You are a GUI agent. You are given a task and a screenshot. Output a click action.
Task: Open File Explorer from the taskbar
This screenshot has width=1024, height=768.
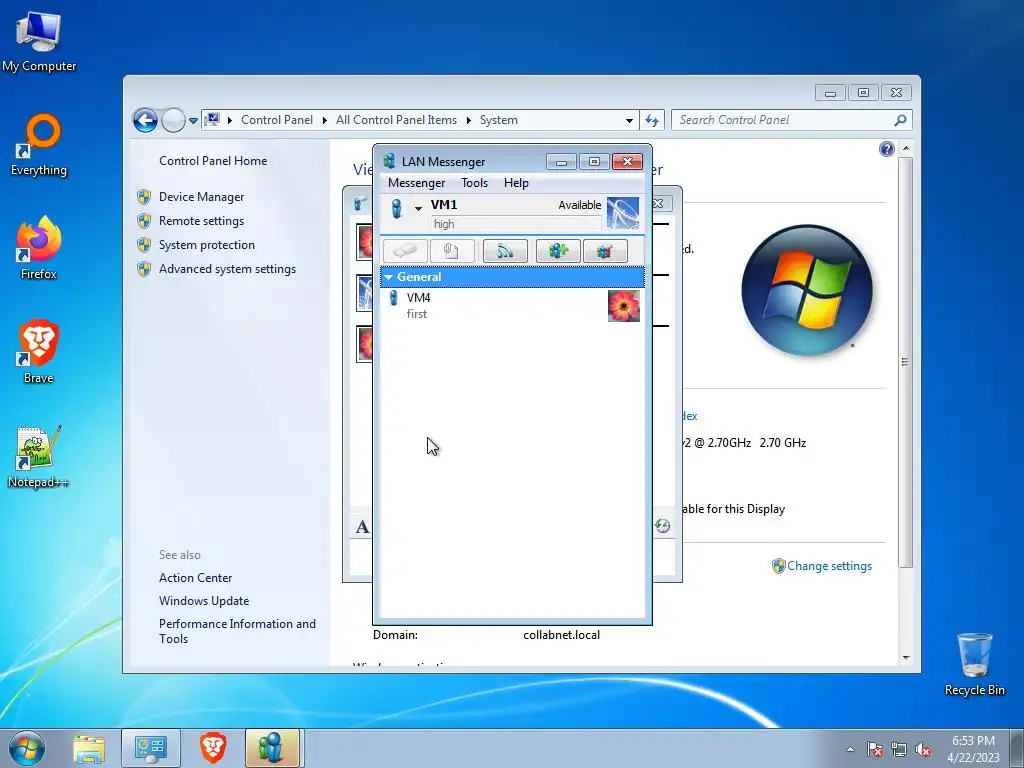(x=89, y=749)
